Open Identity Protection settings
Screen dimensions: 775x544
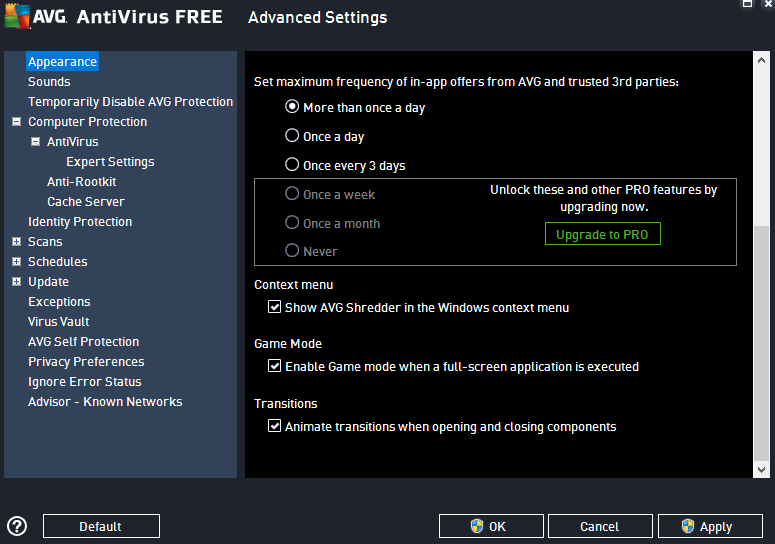(x=80, y=222)
